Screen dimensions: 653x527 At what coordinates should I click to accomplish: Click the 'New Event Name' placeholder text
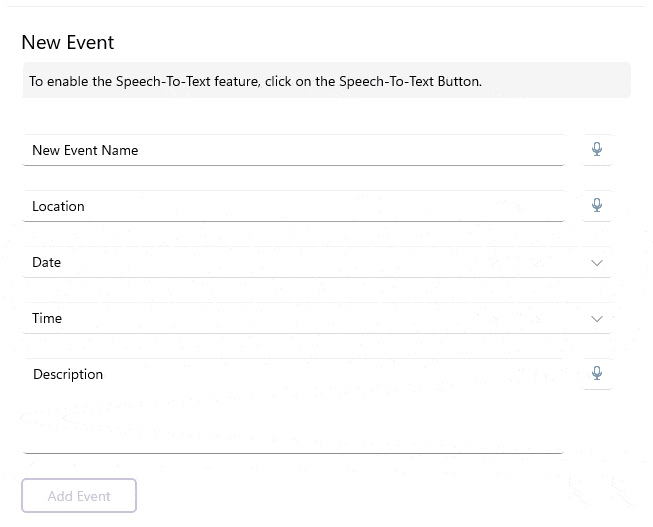(x=85, y=151)
